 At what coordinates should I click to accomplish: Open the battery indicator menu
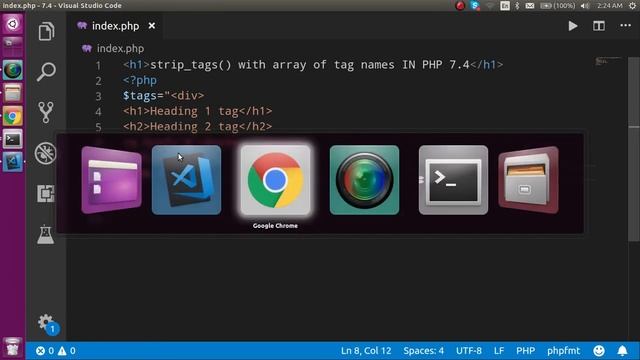click(x=558, y=6)
